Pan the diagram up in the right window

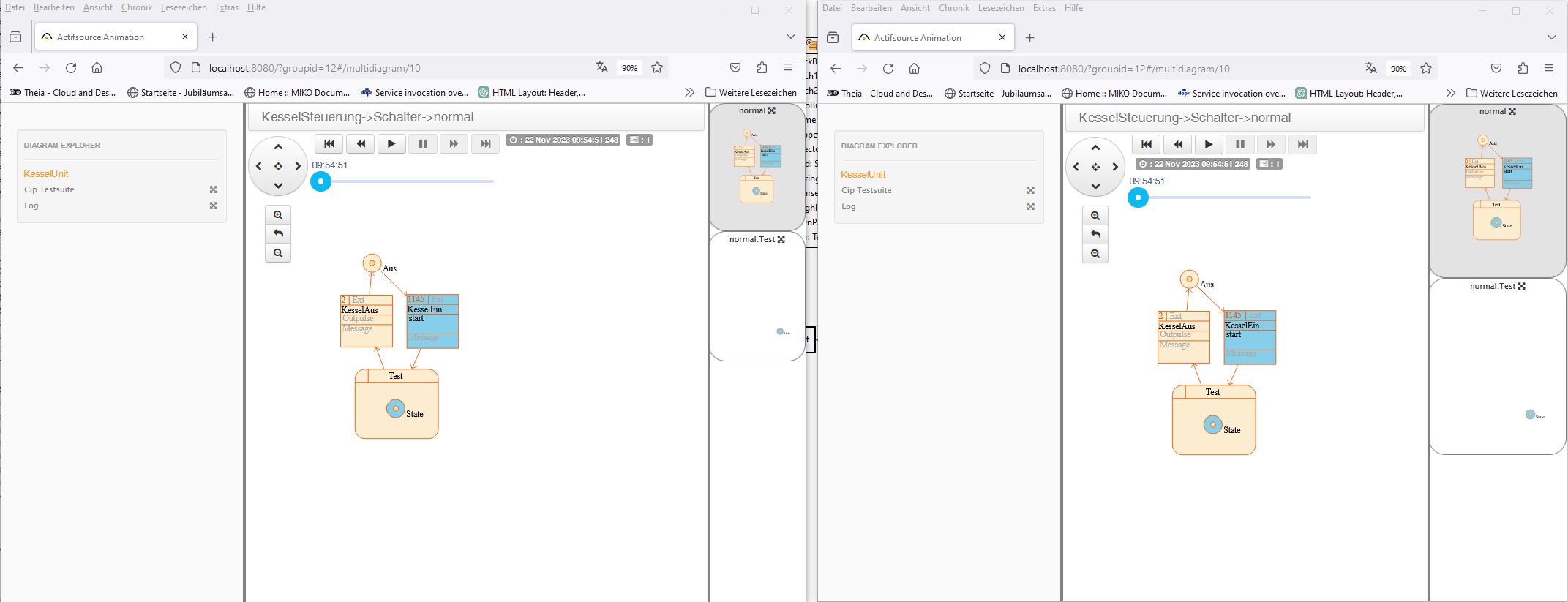click(1095, 148)
